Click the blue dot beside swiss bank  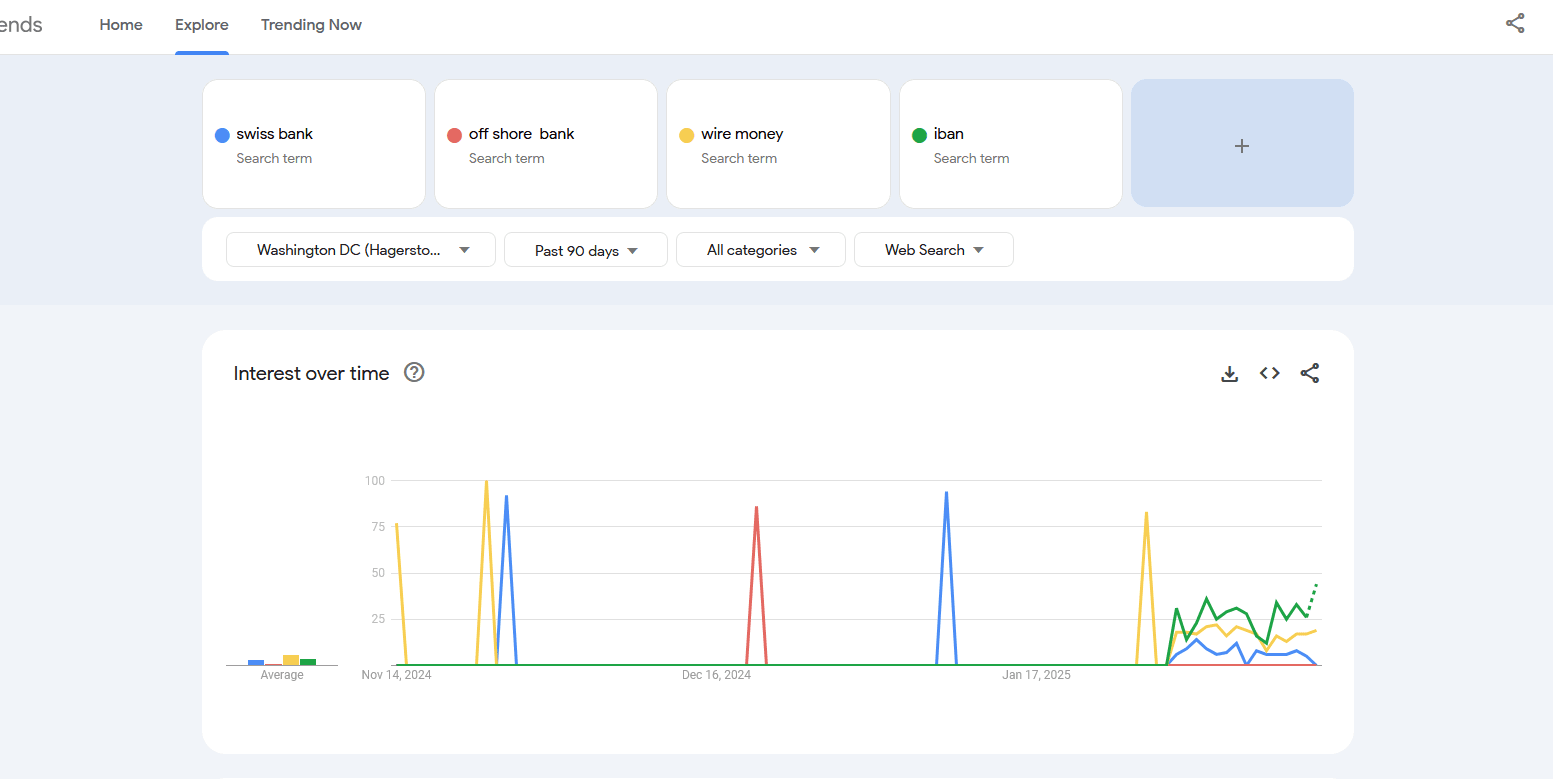(222, 135)
